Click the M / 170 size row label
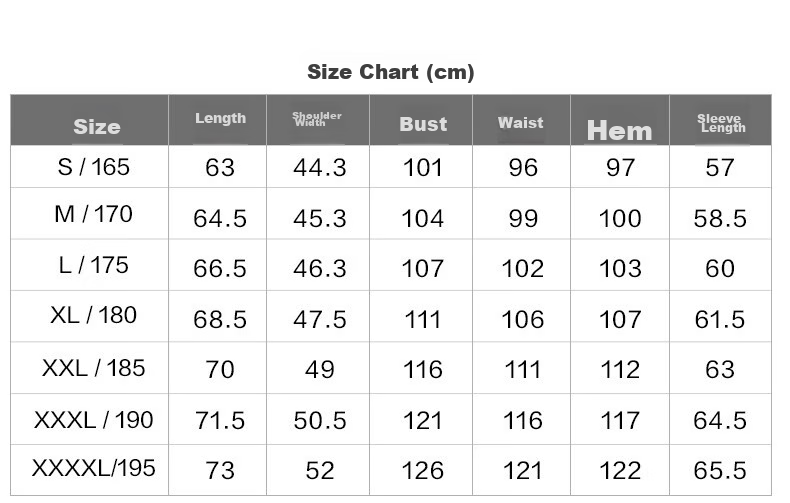 point(94,214)
